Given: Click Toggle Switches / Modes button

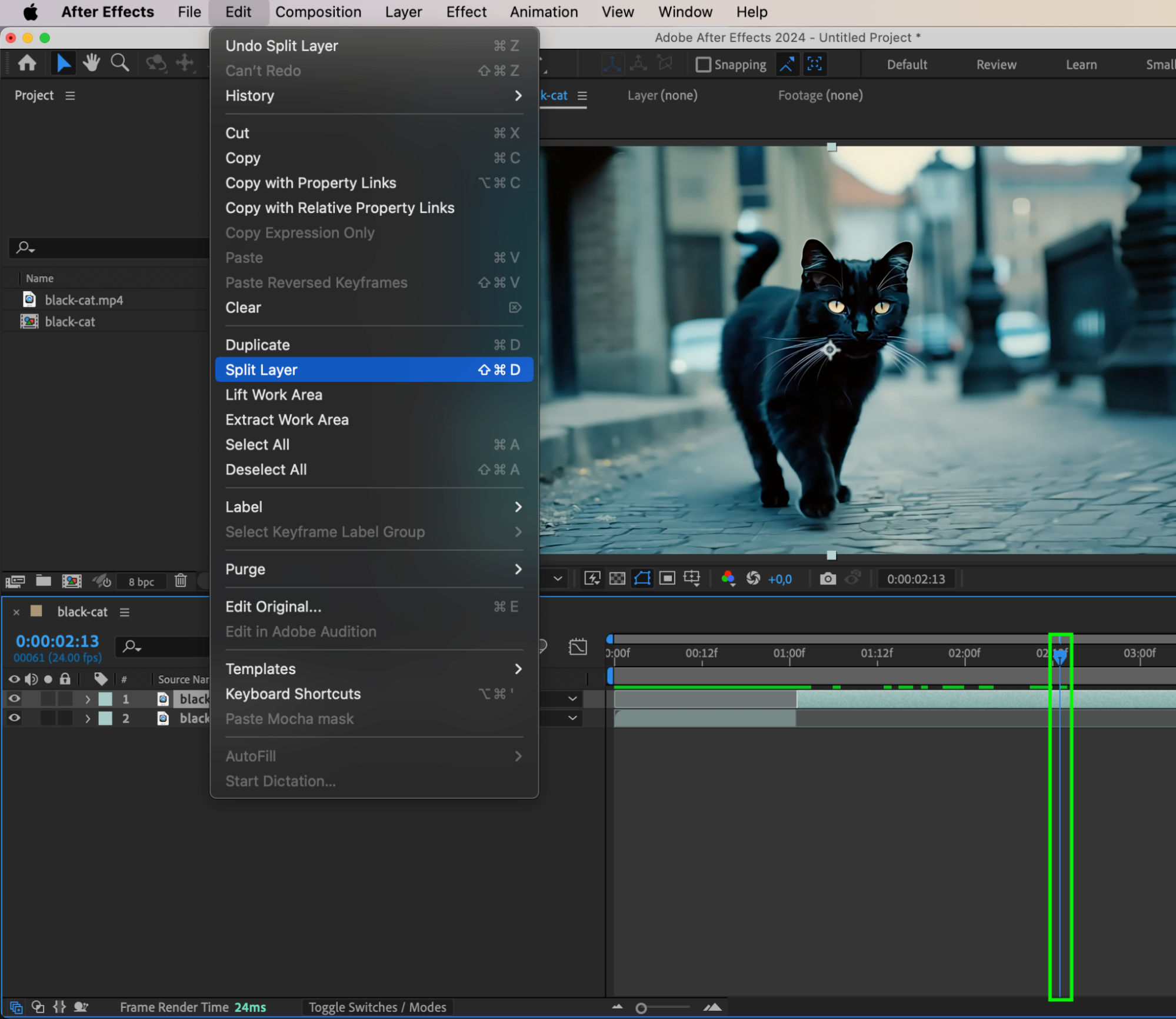Looking at the screenshot, I should click(377, 1007).
